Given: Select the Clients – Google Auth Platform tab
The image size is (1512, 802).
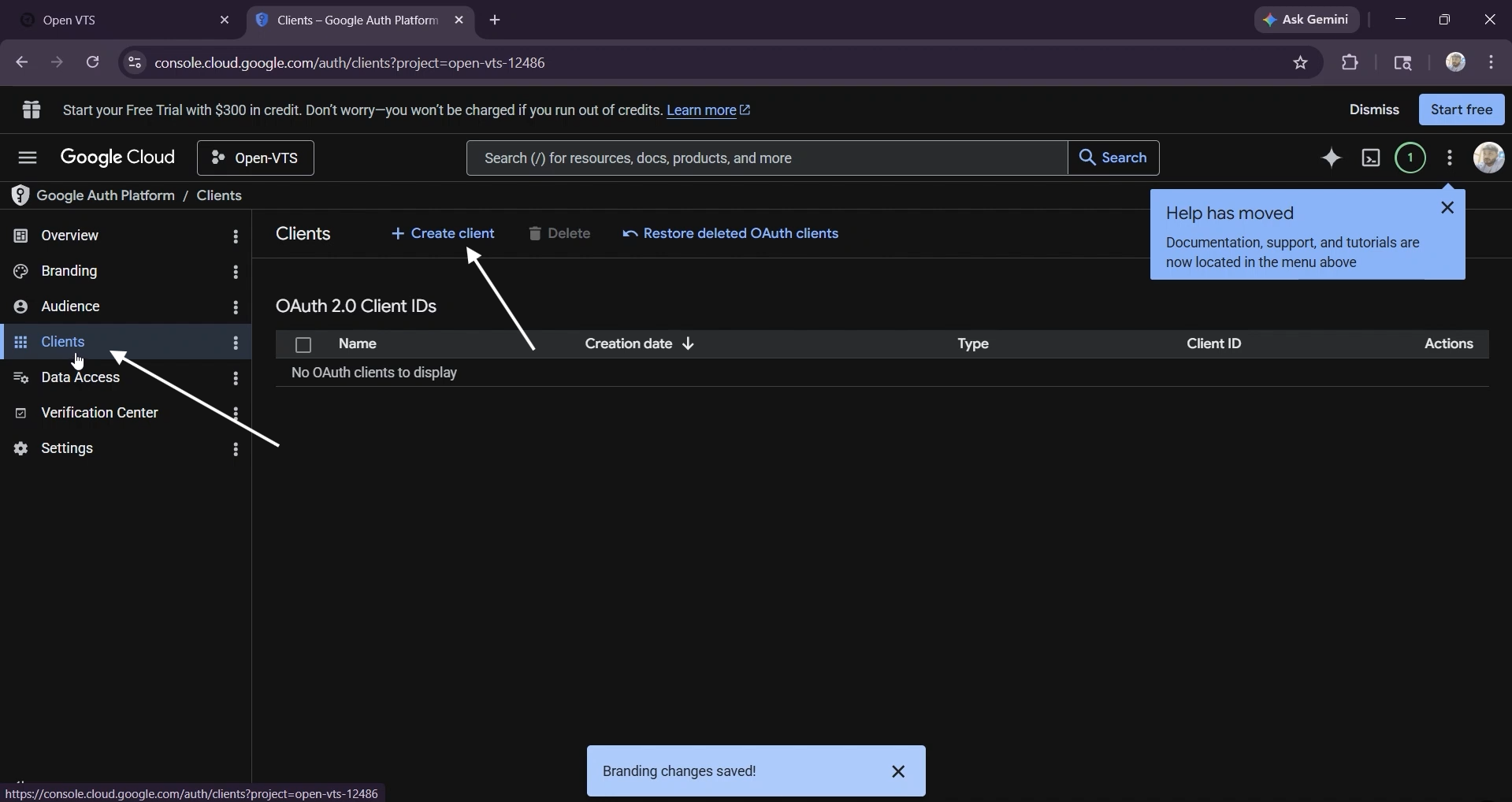Looking at the screenshot, I should [358, 20].
